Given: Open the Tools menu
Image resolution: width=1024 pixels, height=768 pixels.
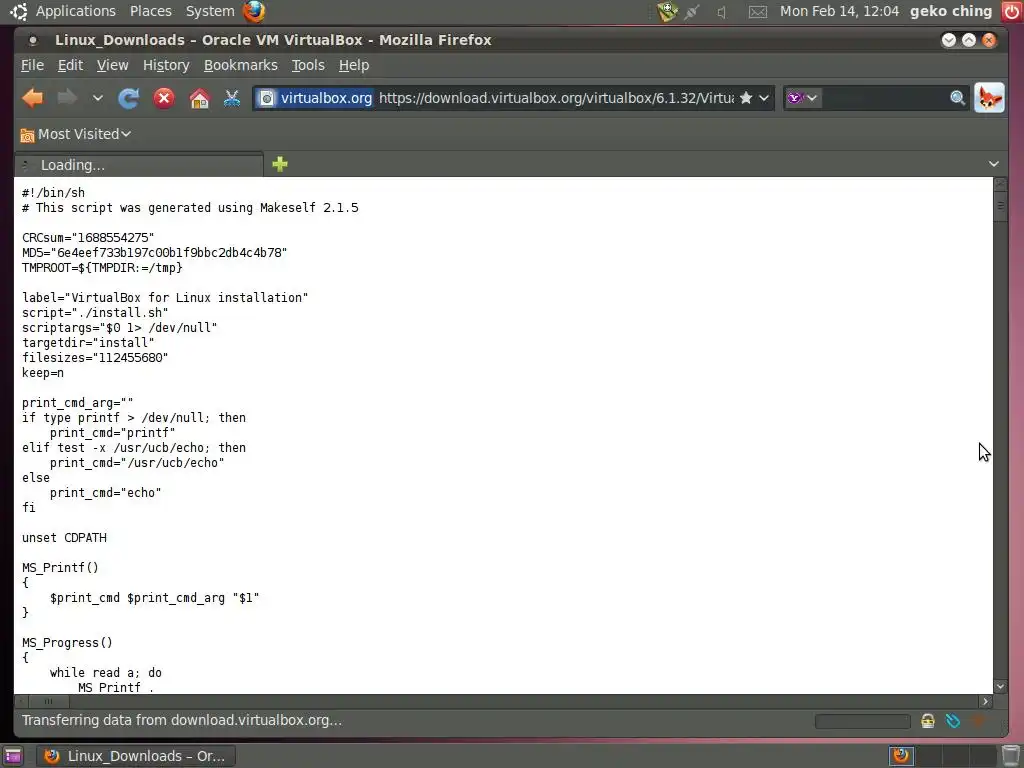Looking at the screenshot, I should click(308, 65).
